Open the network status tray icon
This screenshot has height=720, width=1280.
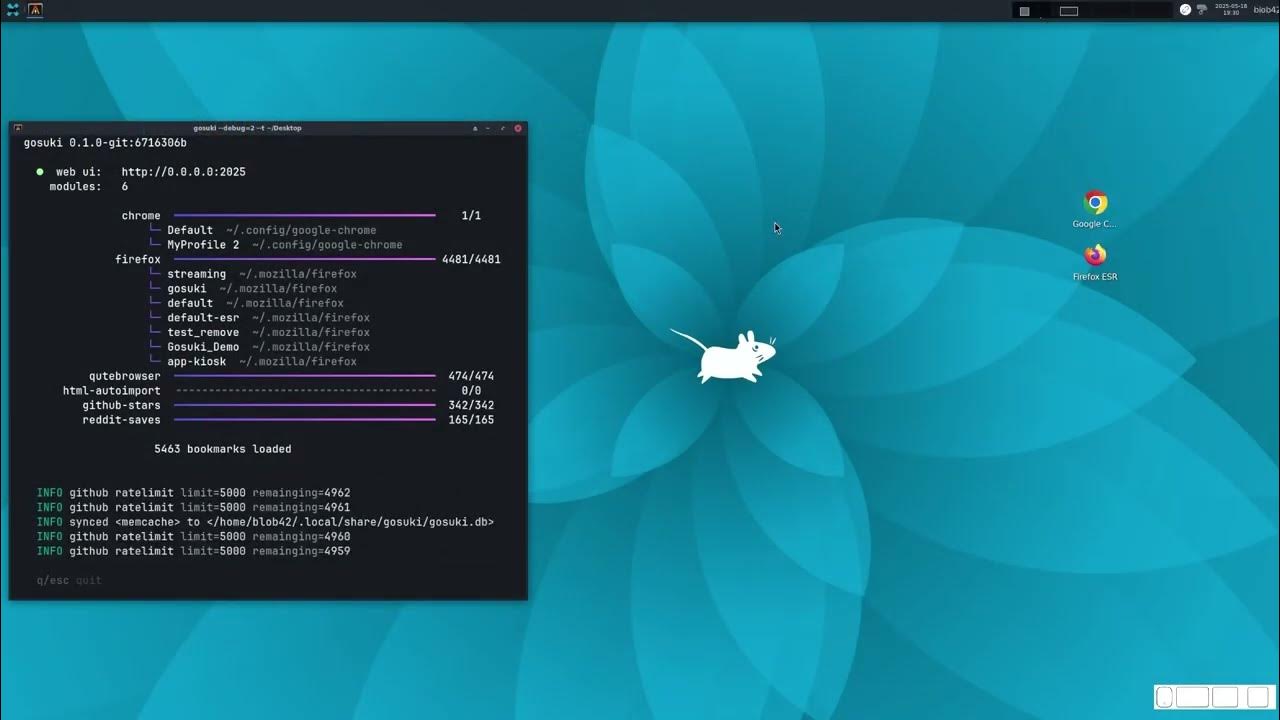point(1201,10)
